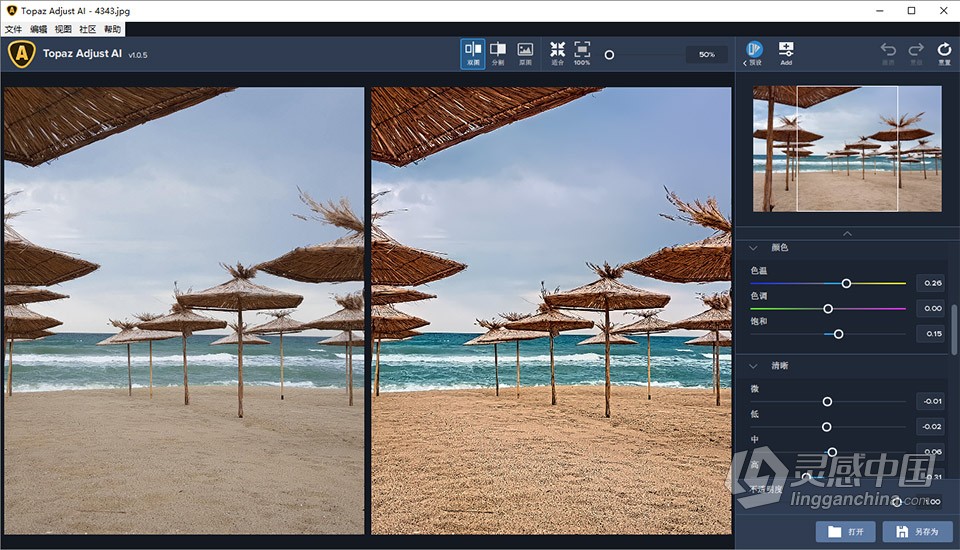
Task: Click the 微 value field -0.01
Action: point(931,401)
